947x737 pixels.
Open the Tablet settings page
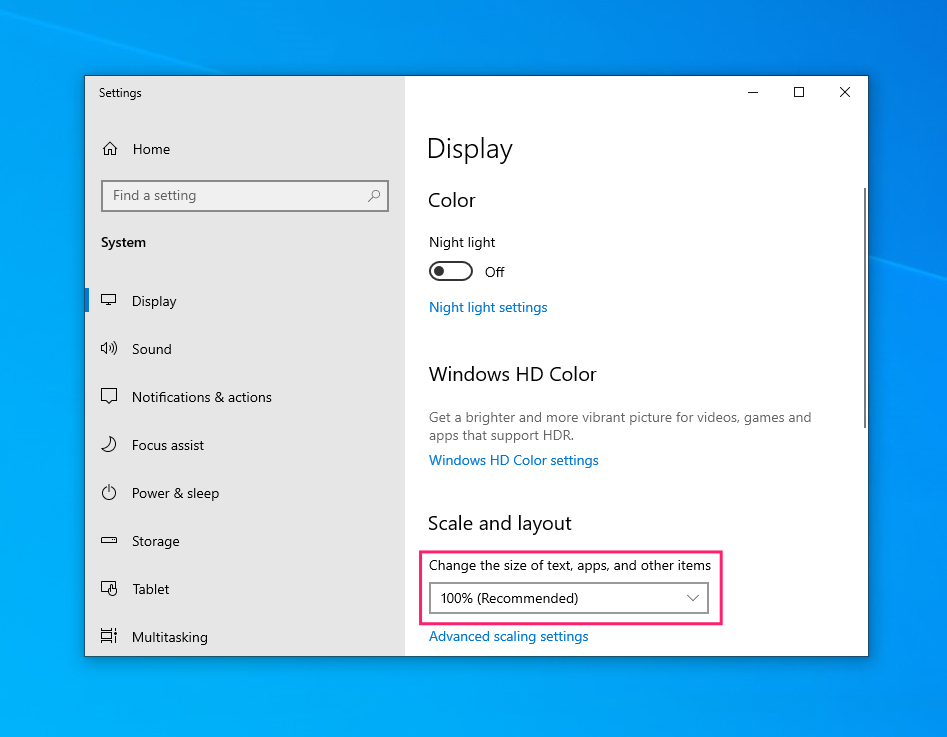pyautogui.click(x=245, y=589)
